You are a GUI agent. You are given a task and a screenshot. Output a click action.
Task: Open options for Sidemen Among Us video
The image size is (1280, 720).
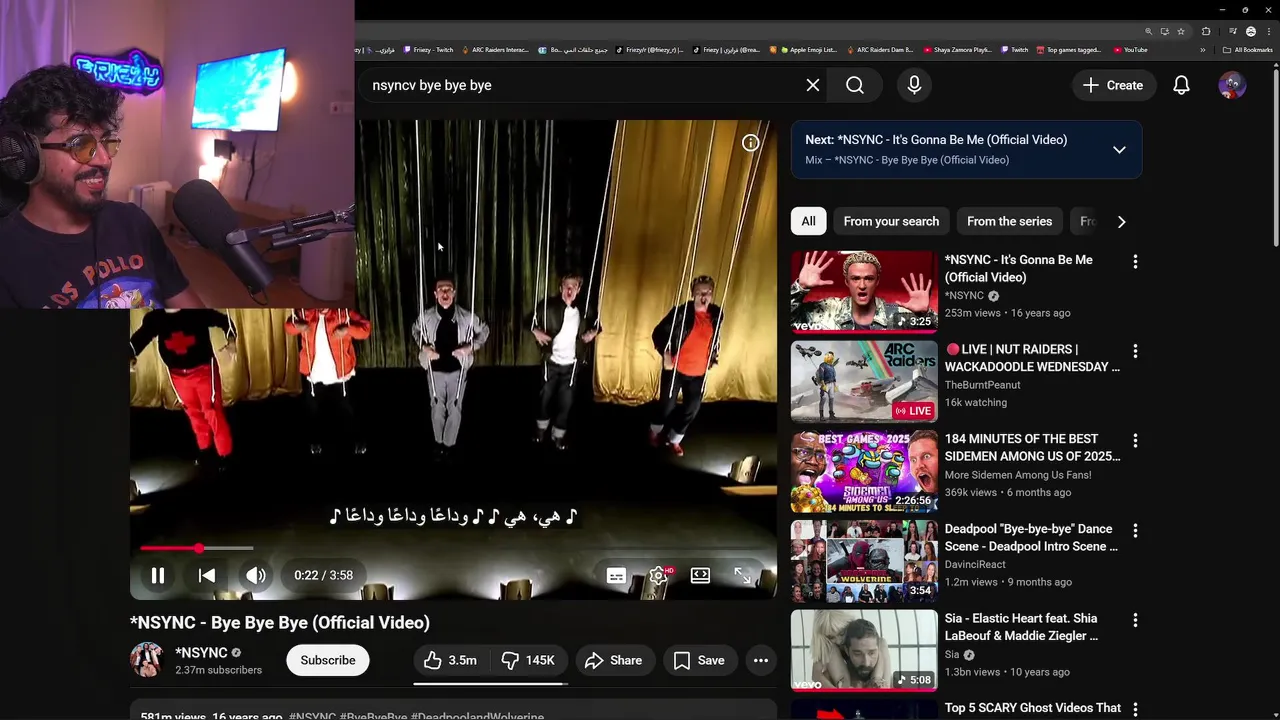[x=1135, y=441]
